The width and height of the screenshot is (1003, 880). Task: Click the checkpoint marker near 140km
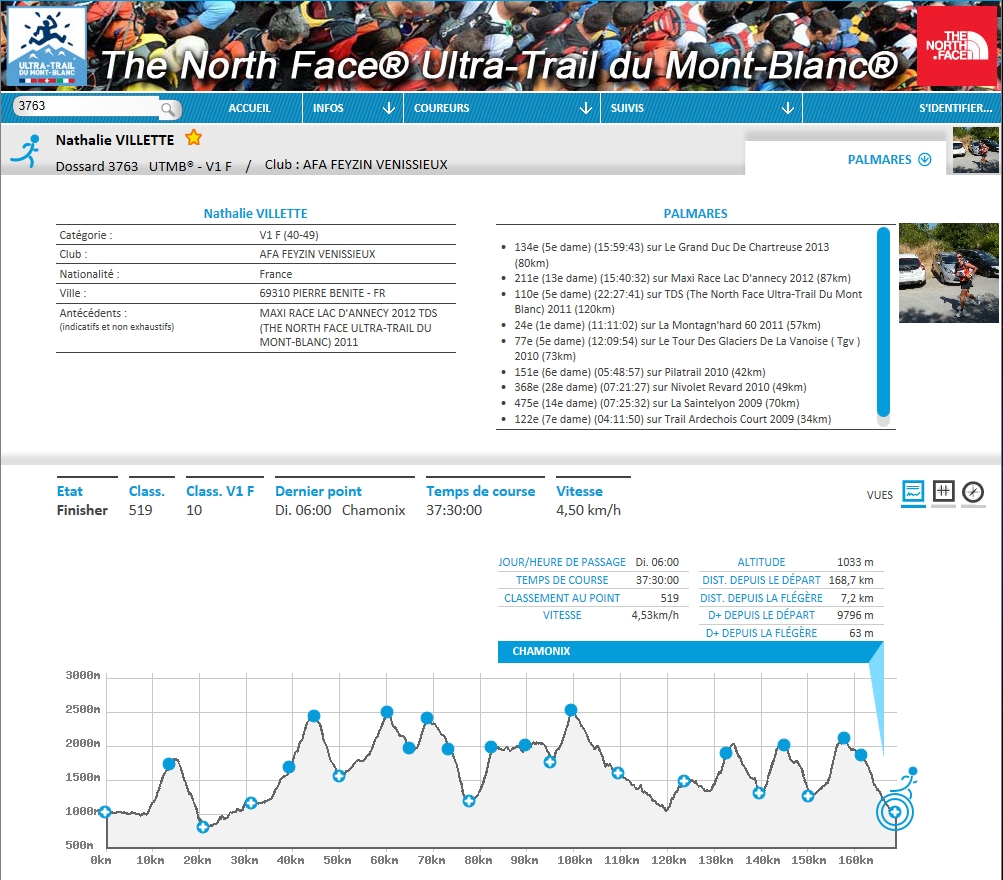click(x=759, y=793)
